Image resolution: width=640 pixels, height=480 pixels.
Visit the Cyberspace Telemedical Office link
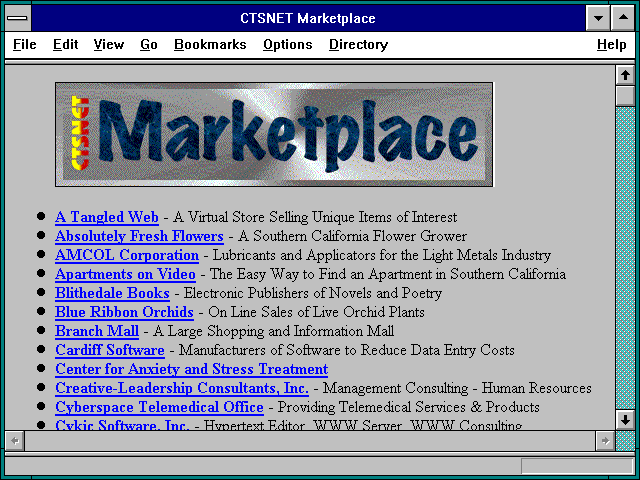click(x=159, y=407)
